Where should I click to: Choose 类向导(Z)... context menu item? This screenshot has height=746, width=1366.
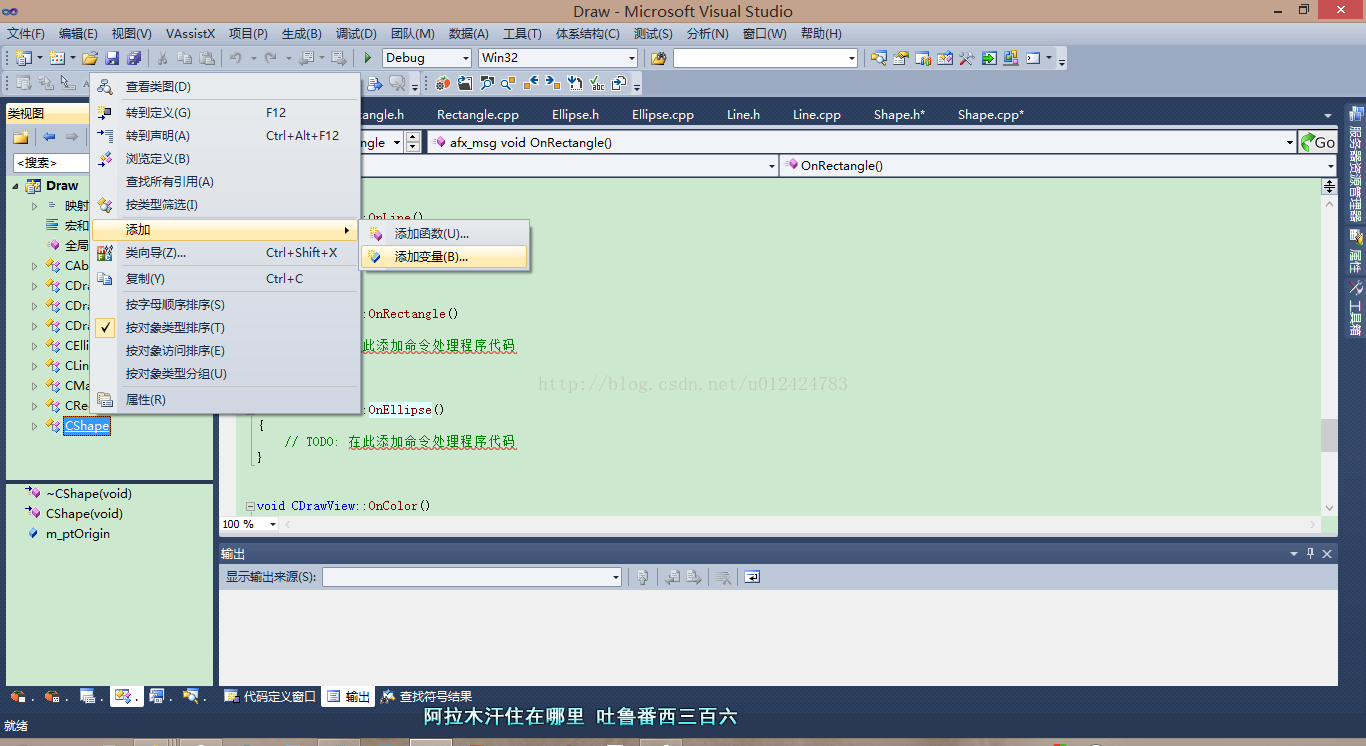[x=225, y=253]
